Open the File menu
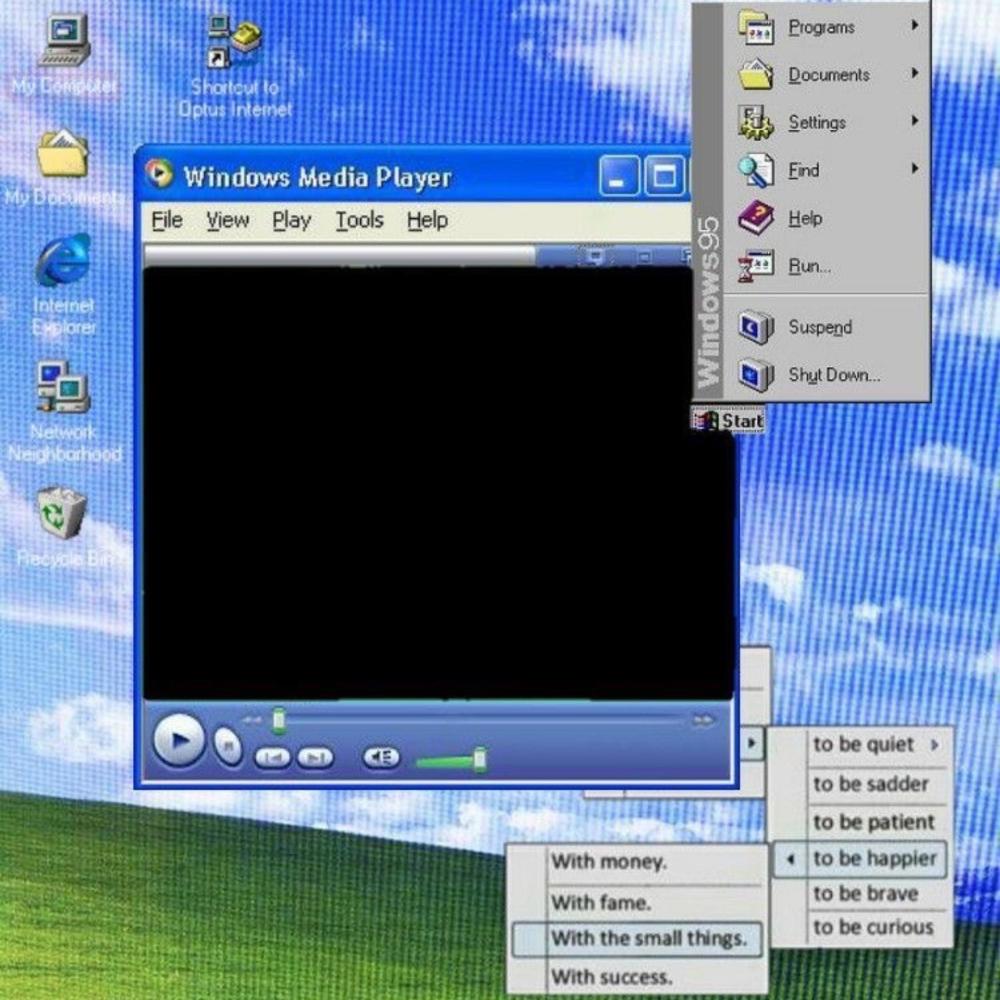 [166, 221]
